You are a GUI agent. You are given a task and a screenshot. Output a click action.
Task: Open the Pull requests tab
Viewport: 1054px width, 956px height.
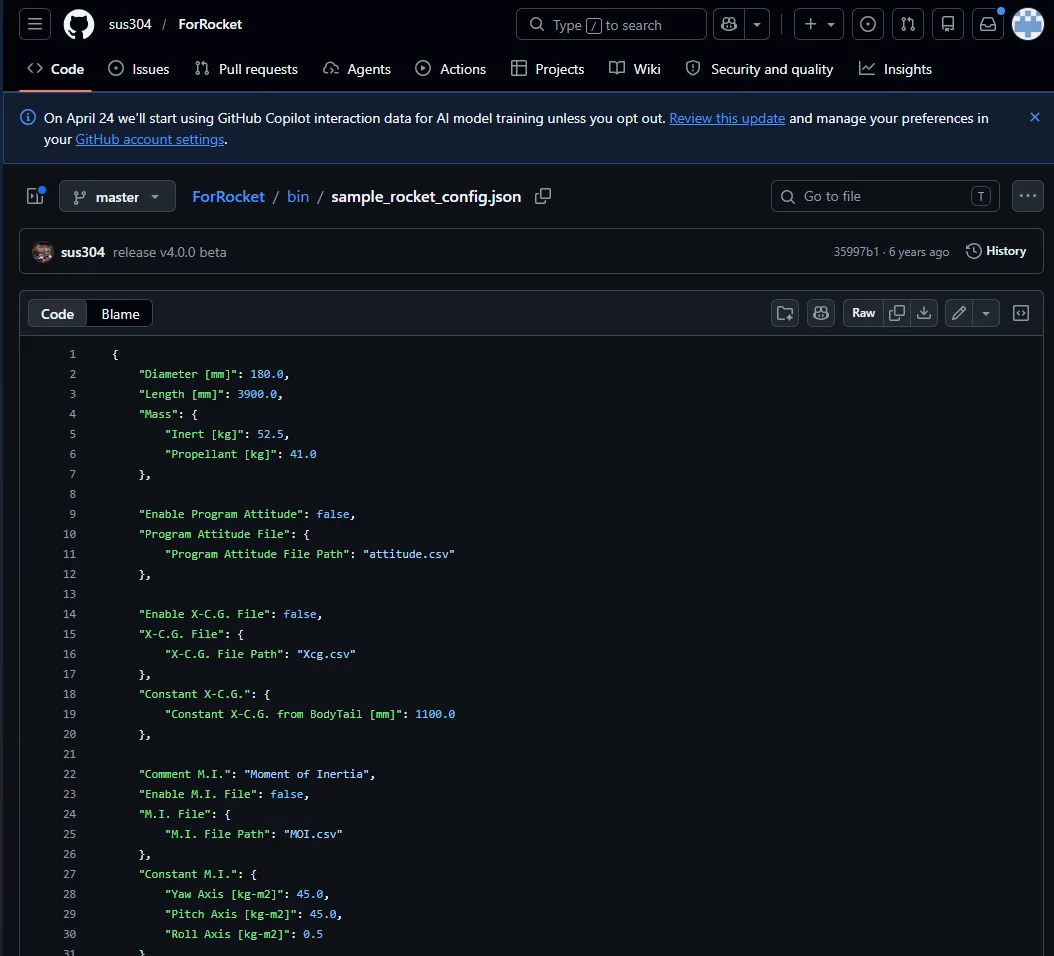pos(246,69)
